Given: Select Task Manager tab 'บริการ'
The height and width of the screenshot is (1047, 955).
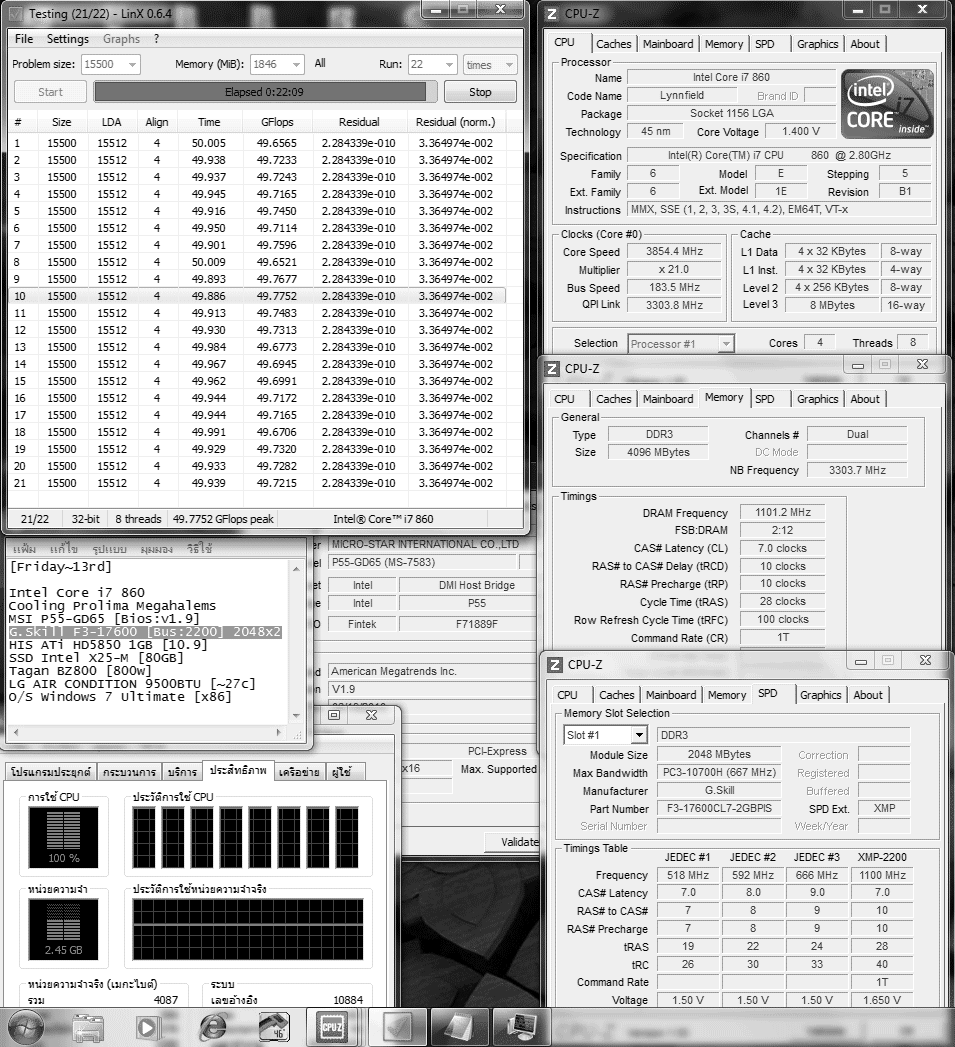Looking at the screenshot, I should click(x=182, y=772).
